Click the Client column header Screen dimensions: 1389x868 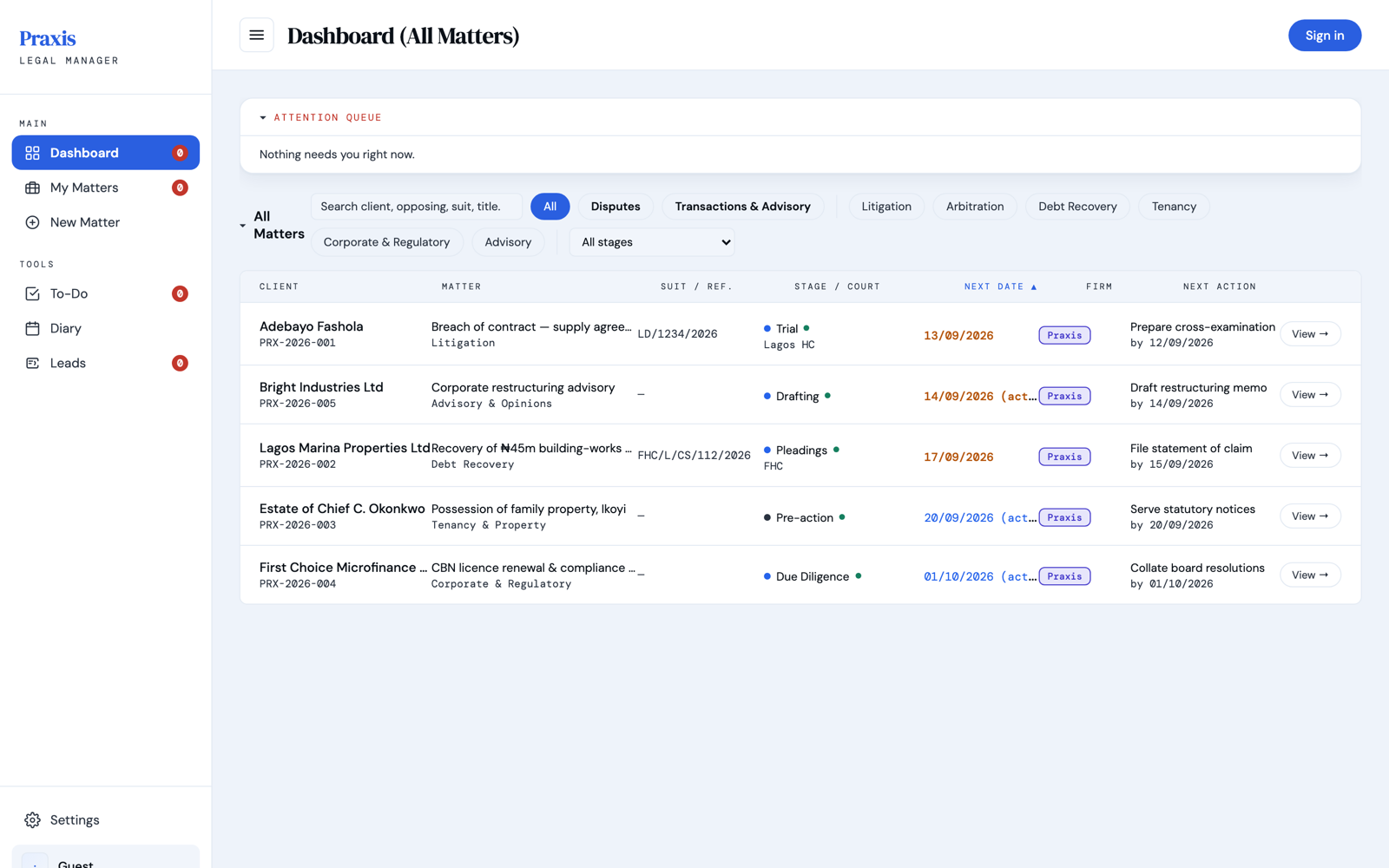279,286
